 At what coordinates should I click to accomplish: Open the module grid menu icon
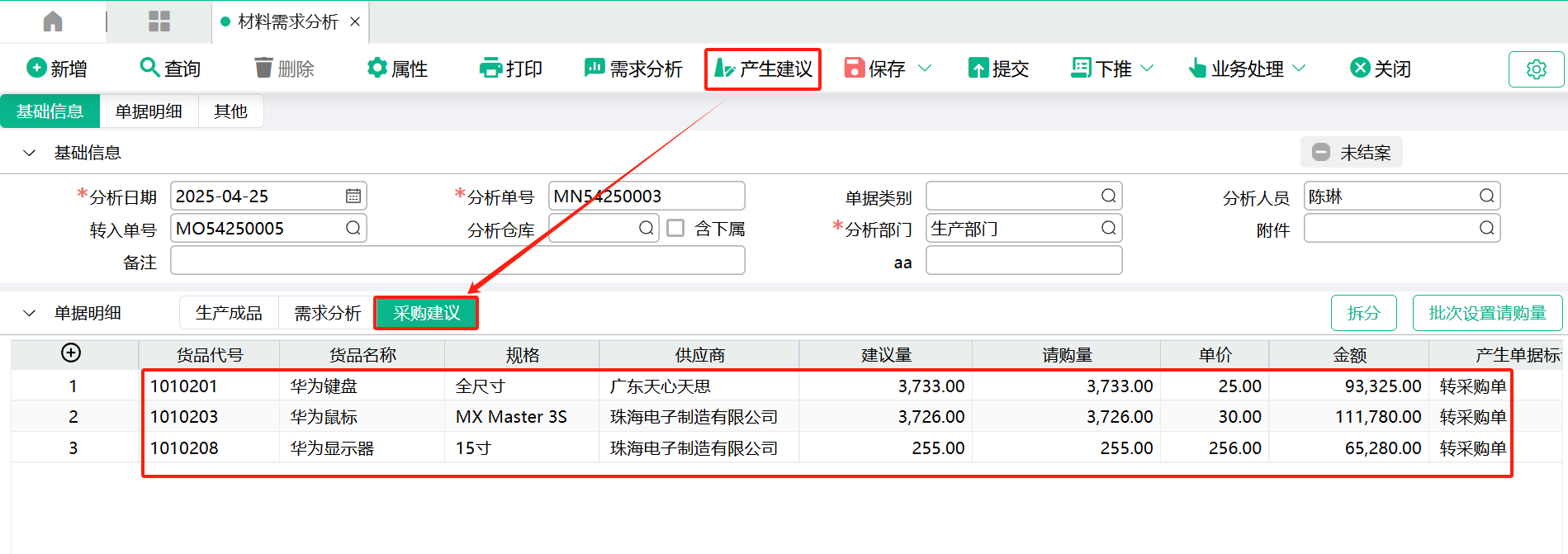(159, 21)
